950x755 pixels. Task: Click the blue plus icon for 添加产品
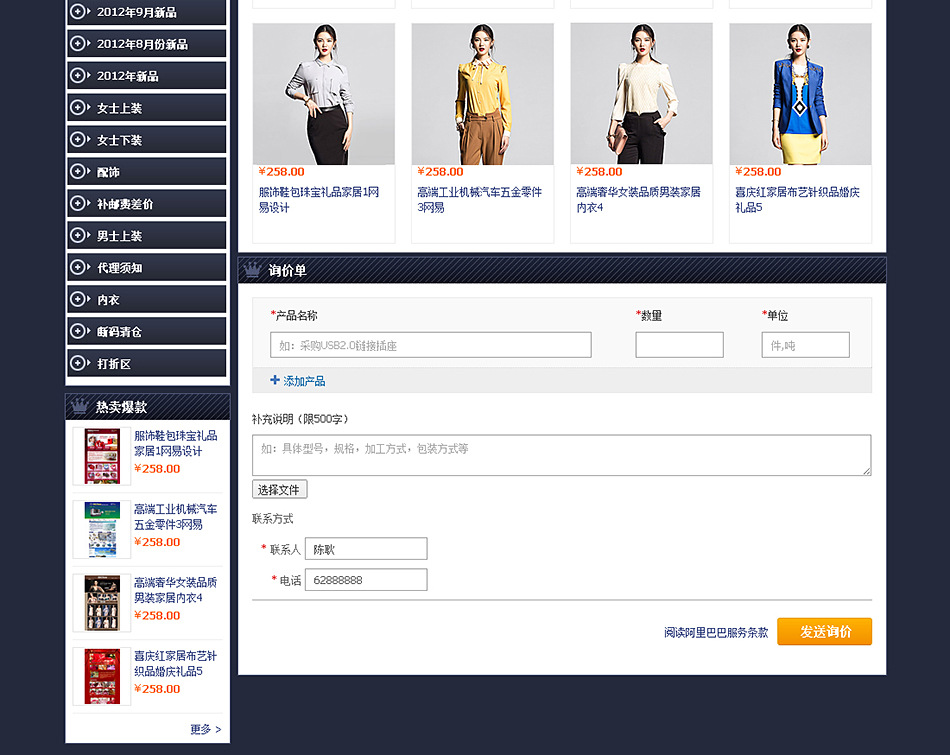[x=275, y=381]
